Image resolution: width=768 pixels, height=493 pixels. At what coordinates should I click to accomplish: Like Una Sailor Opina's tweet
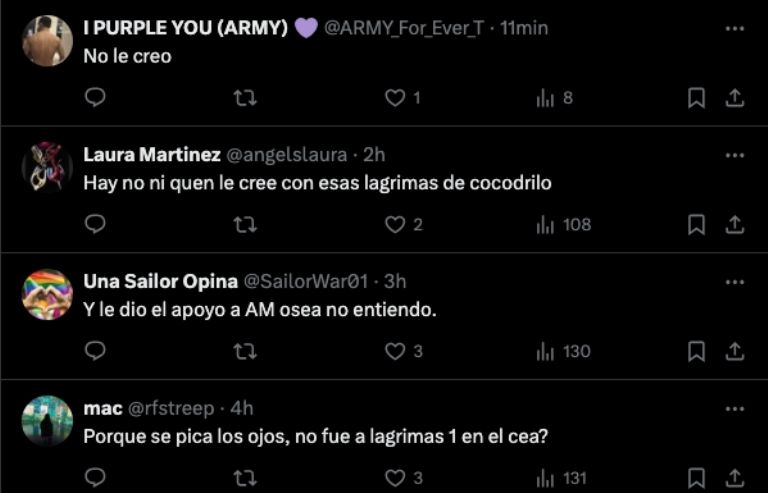[396, 351]
